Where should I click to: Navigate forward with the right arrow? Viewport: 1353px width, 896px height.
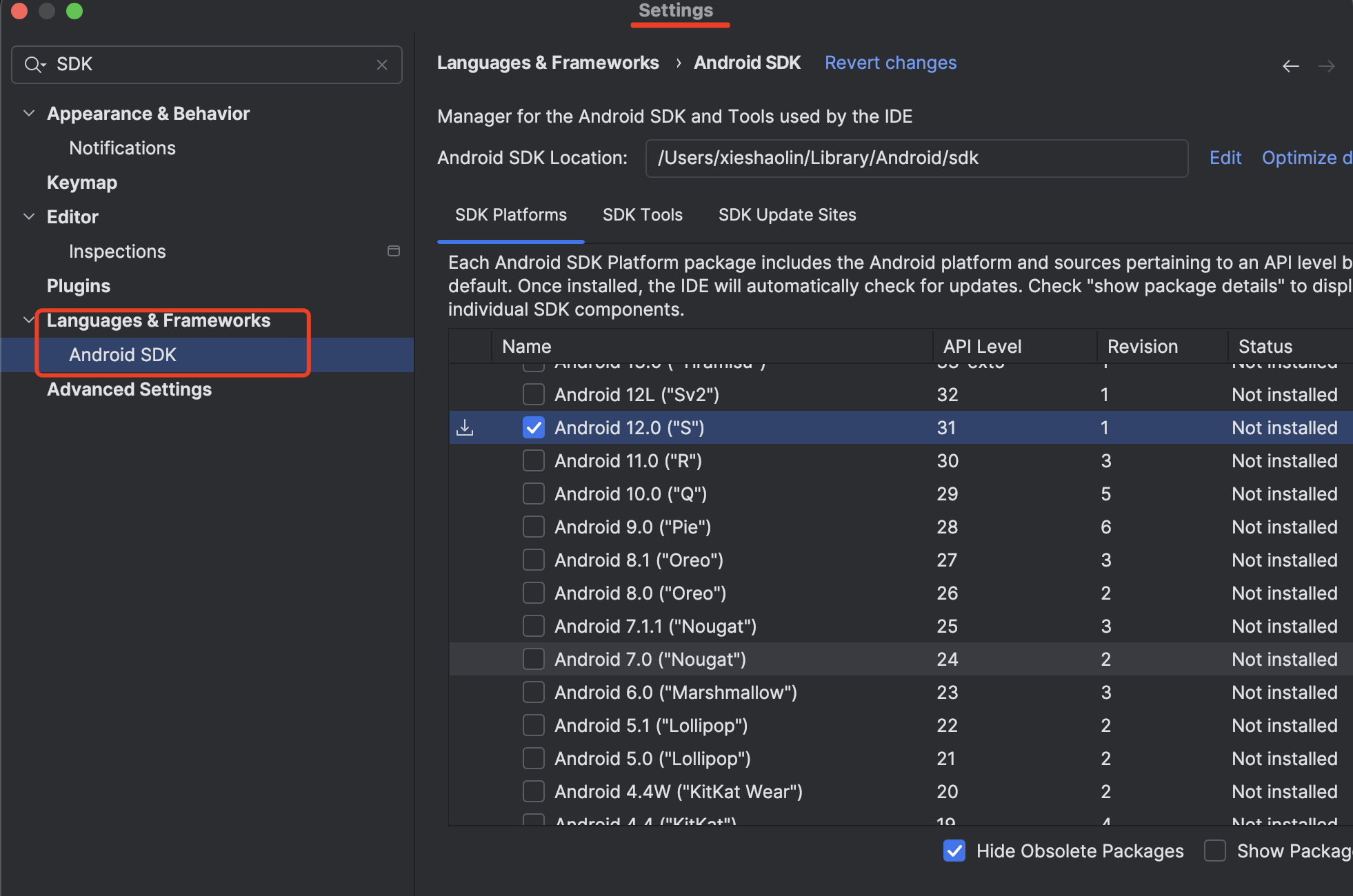coord(1326,66)
